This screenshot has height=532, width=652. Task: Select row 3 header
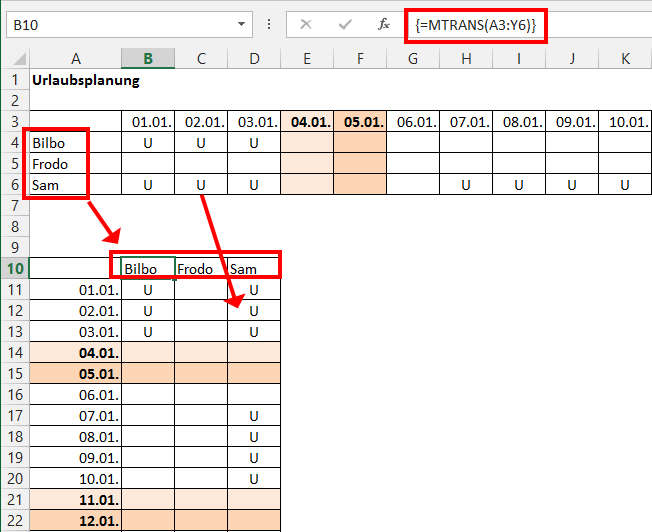click(x=15, y=122)
